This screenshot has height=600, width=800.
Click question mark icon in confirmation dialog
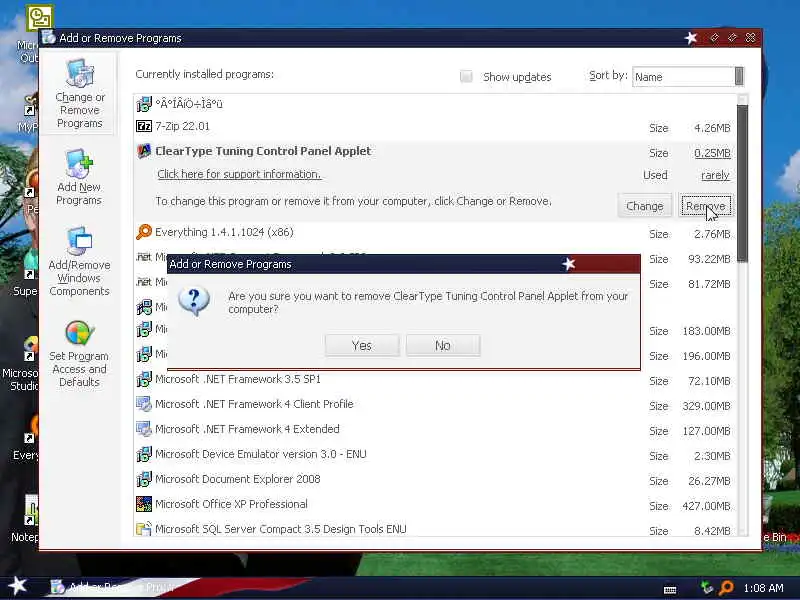[194, 301]
